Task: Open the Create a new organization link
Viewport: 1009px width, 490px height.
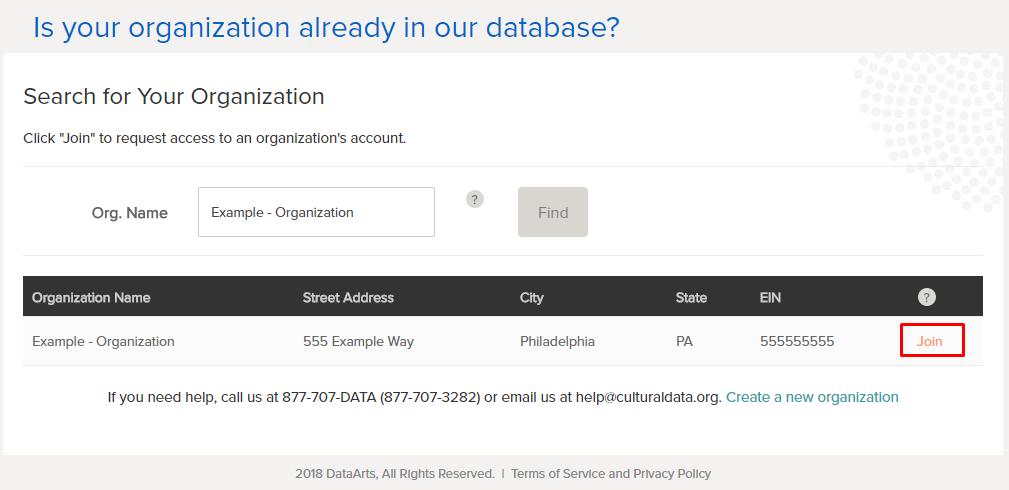Action: (x=812, y=397)
